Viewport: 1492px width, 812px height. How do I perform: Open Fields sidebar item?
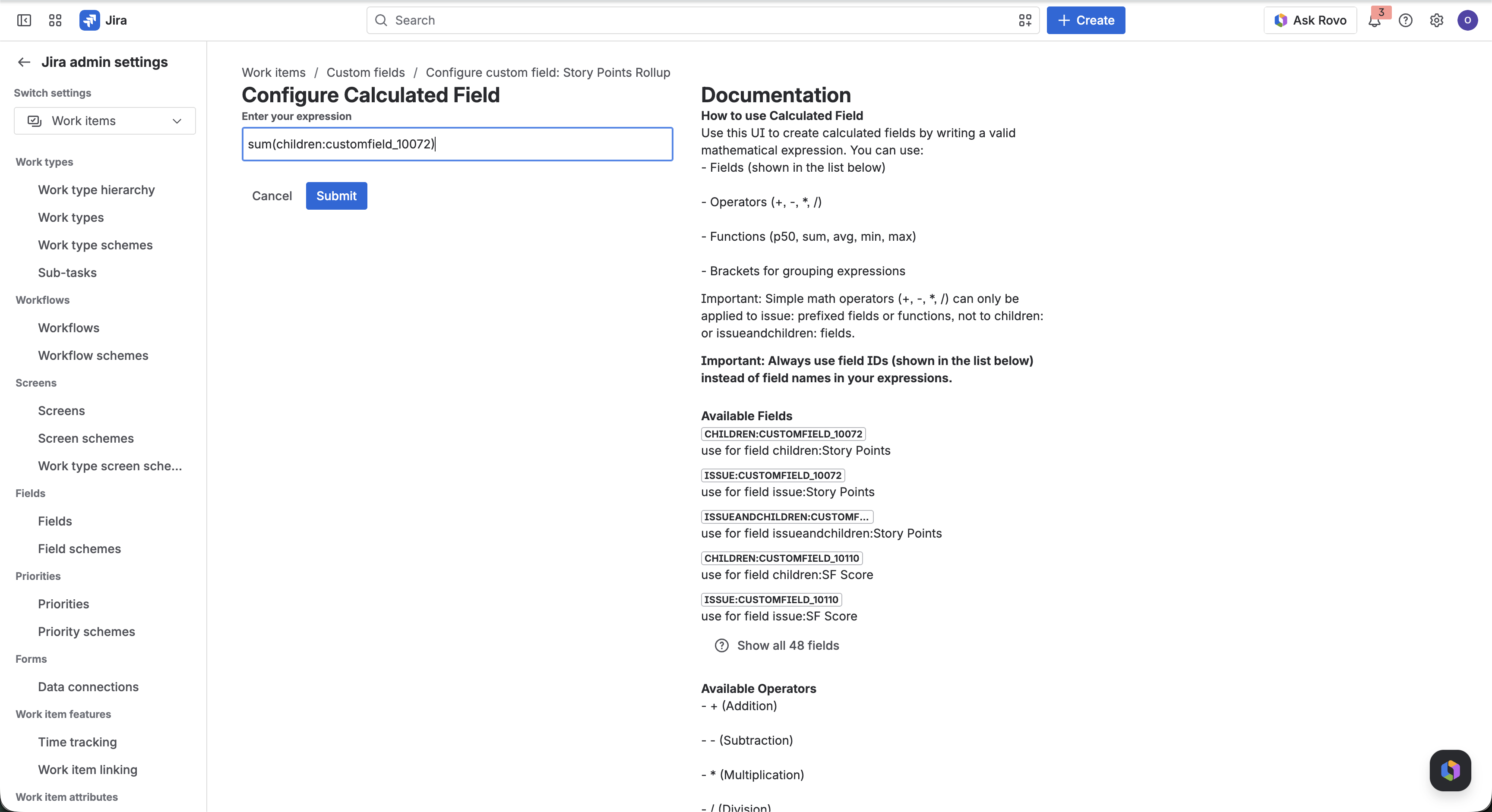(55, 521)
